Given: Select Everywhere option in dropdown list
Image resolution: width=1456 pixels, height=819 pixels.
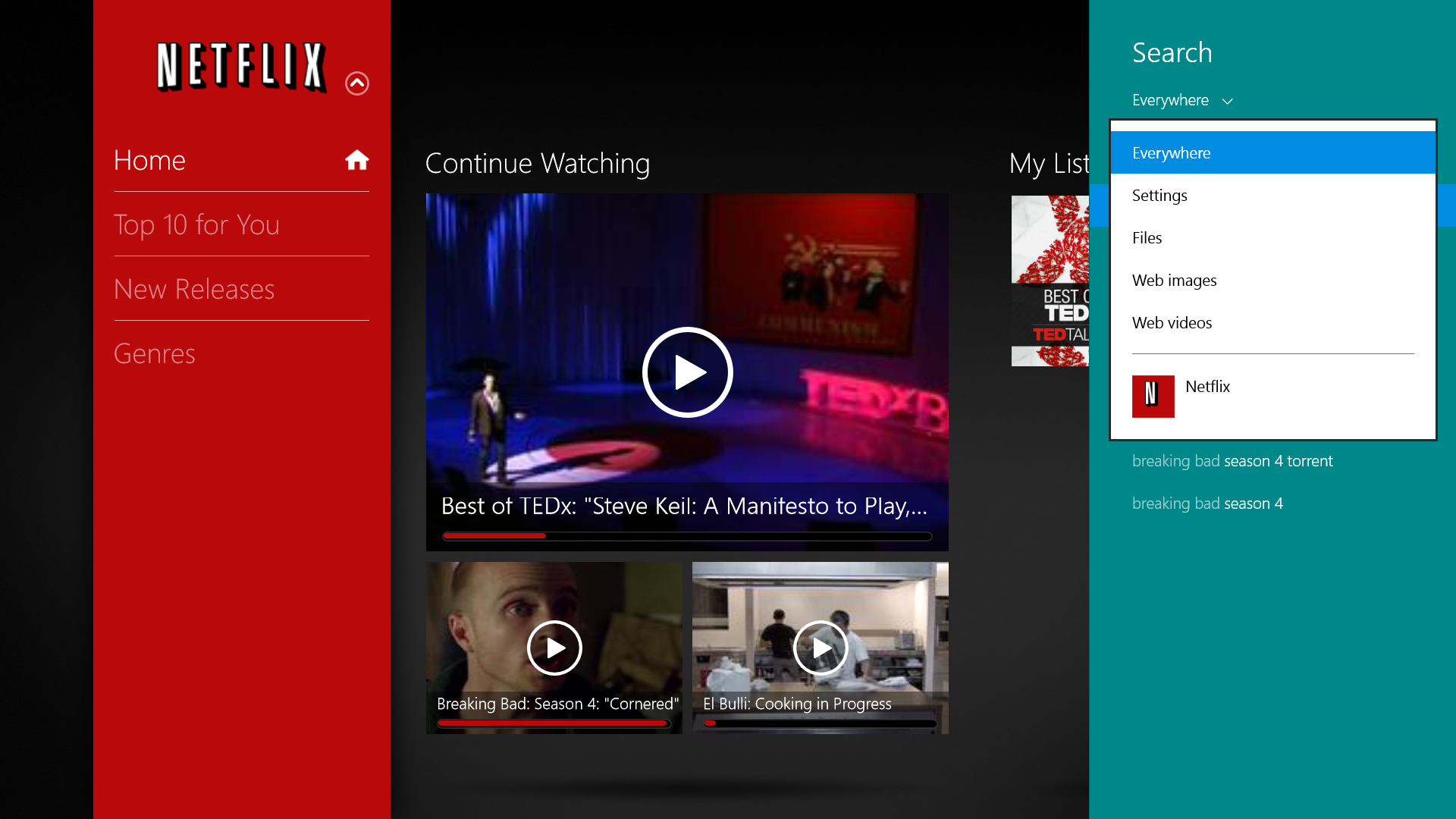Looking at the screenshot, I should point(1273,152).
